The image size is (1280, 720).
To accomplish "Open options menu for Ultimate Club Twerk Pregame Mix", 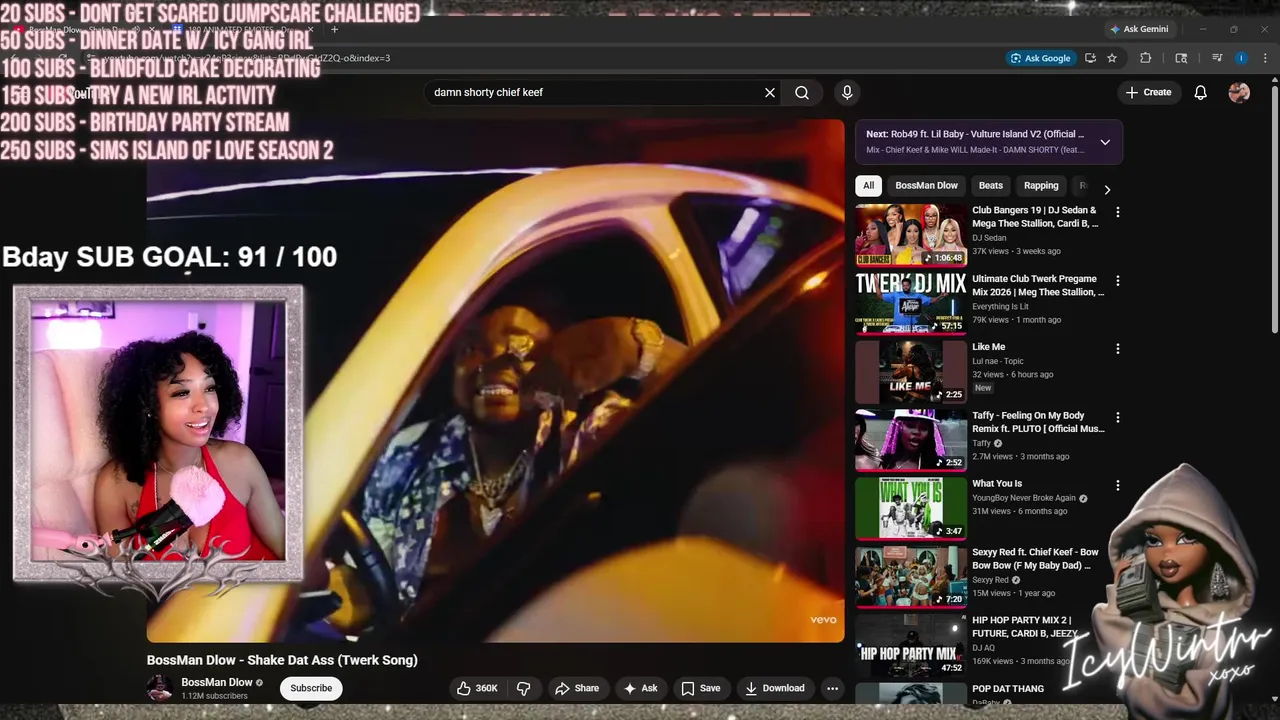I will [x=1118, y=281].
